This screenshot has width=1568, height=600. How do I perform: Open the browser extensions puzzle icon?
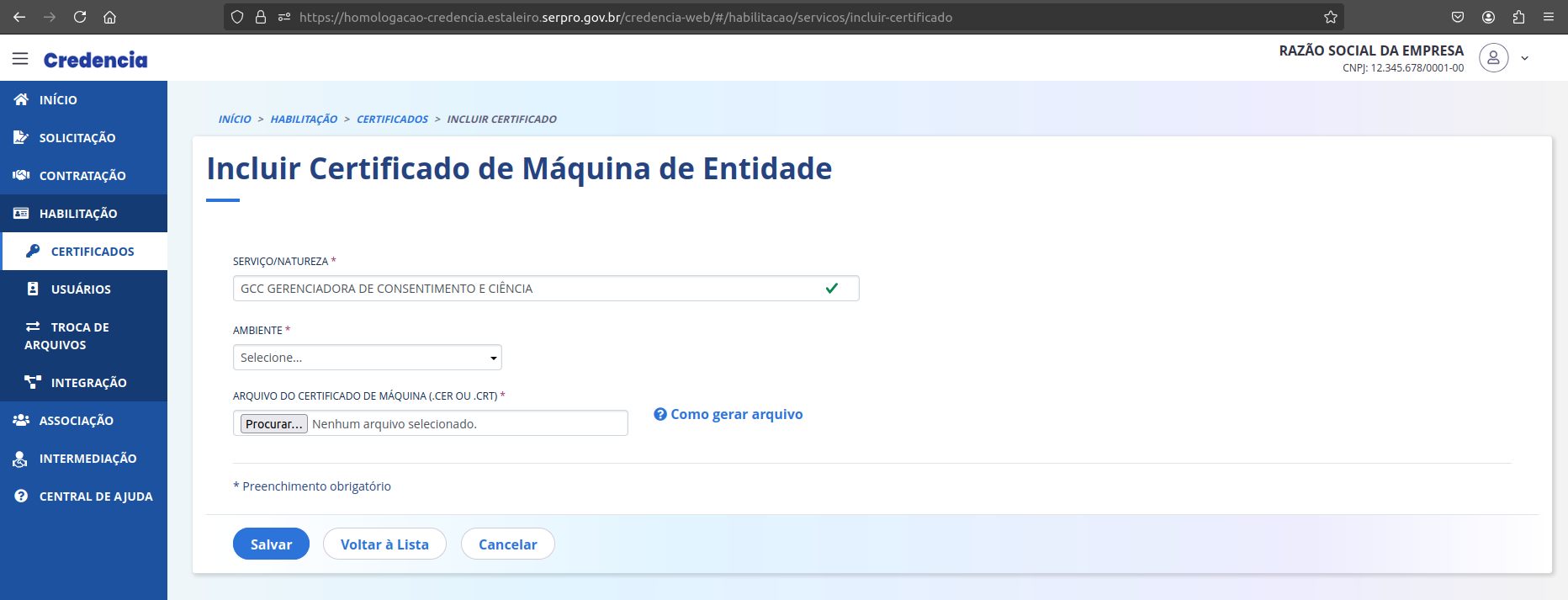point(1518,17)
